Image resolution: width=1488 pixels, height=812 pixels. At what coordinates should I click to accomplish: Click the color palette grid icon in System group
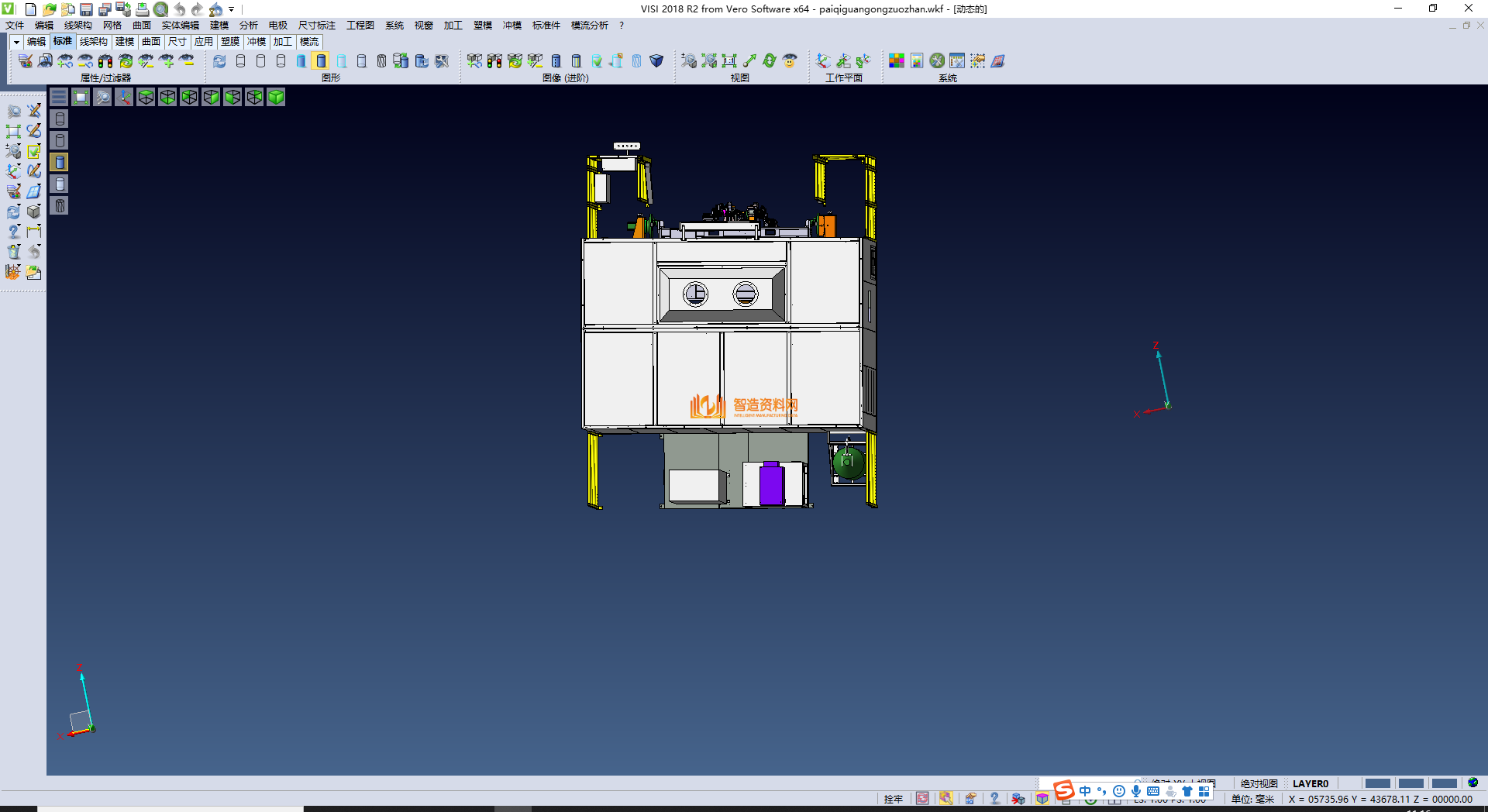point(896,61)
